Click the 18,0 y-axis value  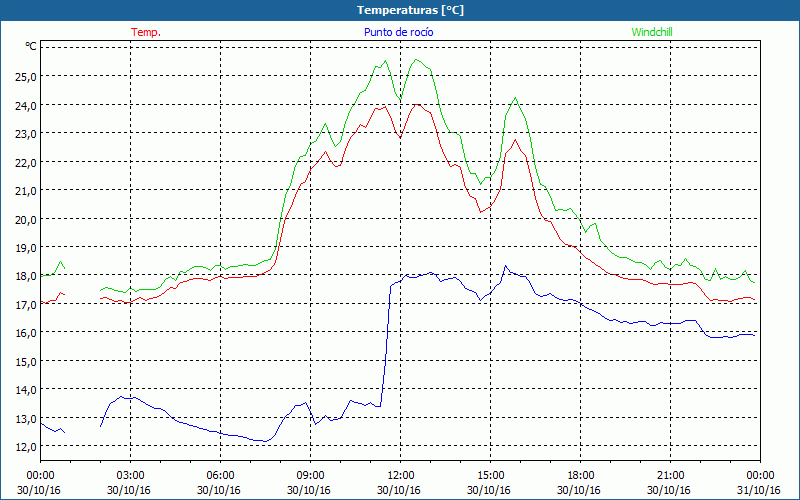coord(27,276)
